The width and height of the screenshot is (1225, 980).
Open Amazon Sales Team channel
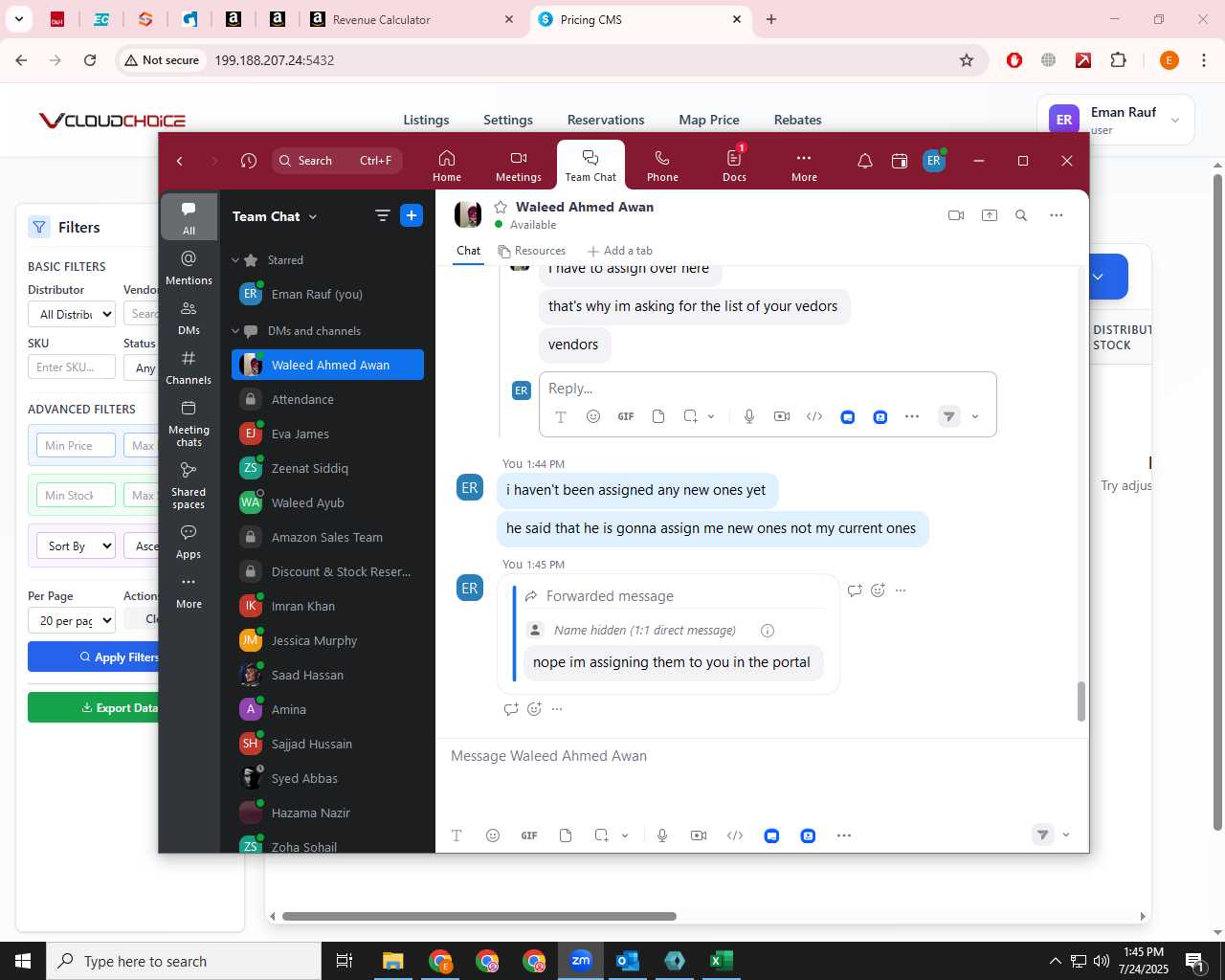[x=327, y=537]
